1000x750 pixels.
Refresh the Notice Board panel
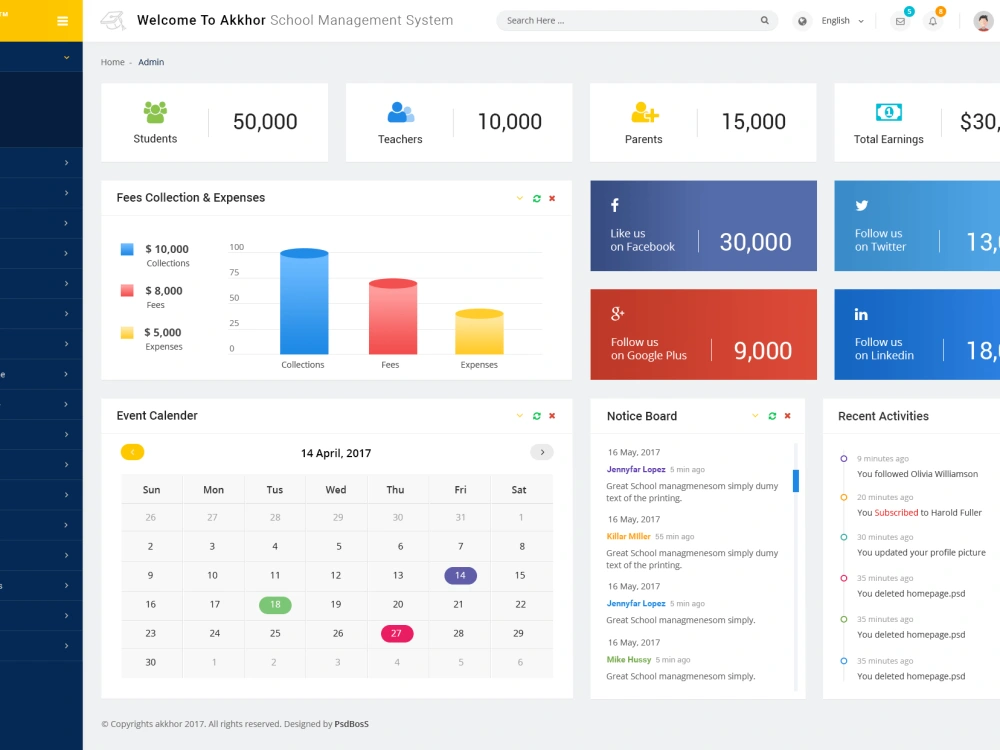click(x=772, y=416)
